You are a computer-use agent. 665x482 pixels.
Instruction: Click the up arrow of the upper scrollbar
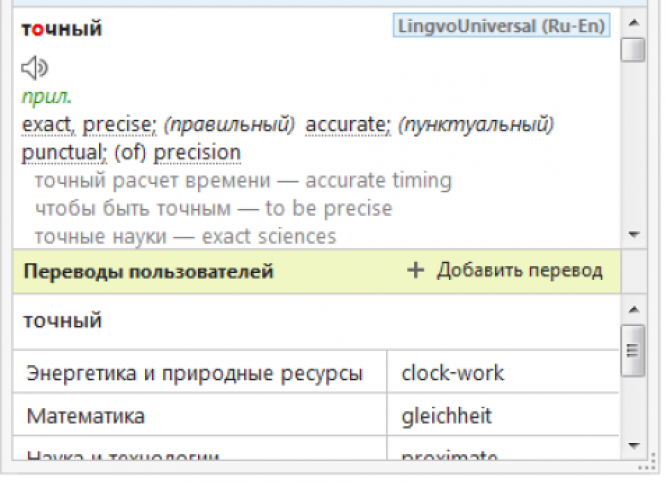(x=634, y=22)
